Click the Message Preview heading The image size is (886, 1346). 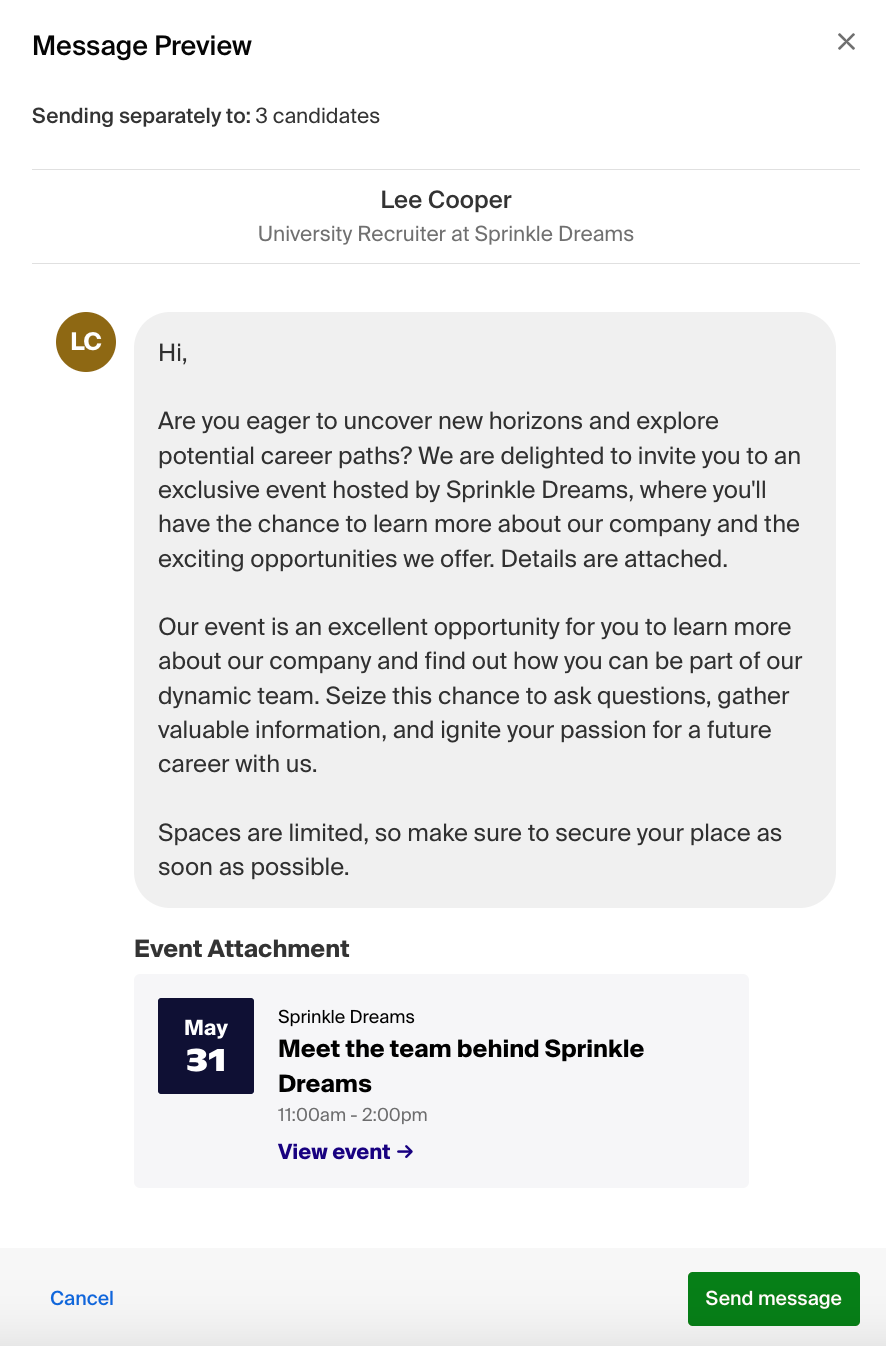[x=142, y=46]
